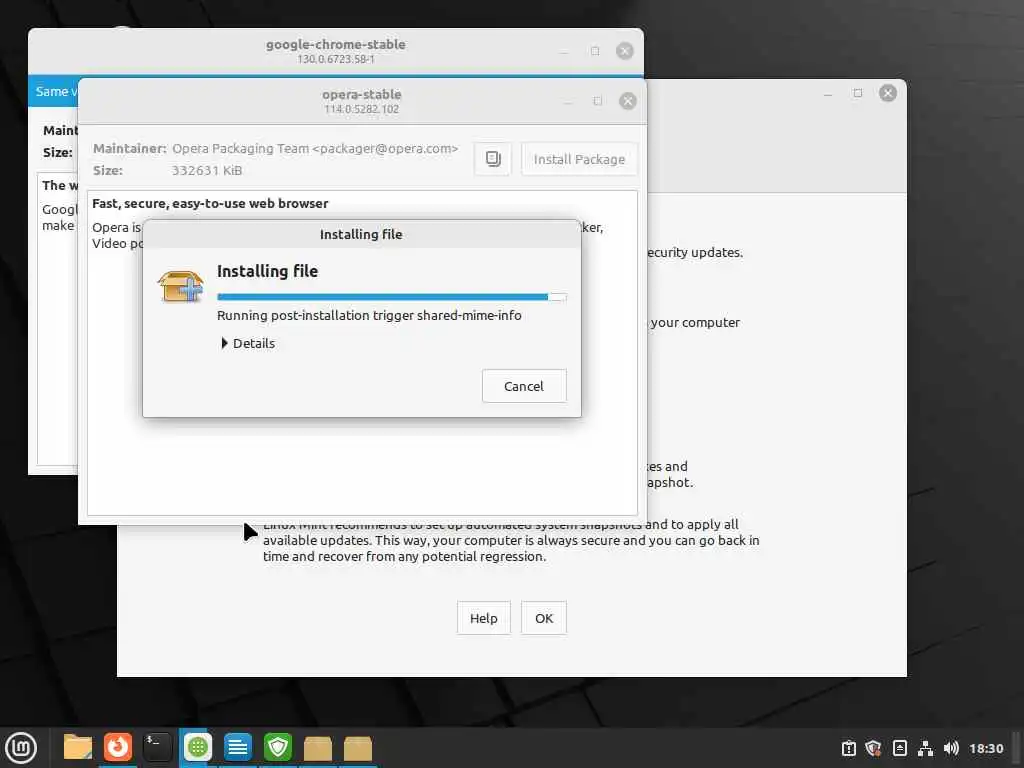Close the google-chrome-stable window
The image size is (1024, 768).
(624, 51)
